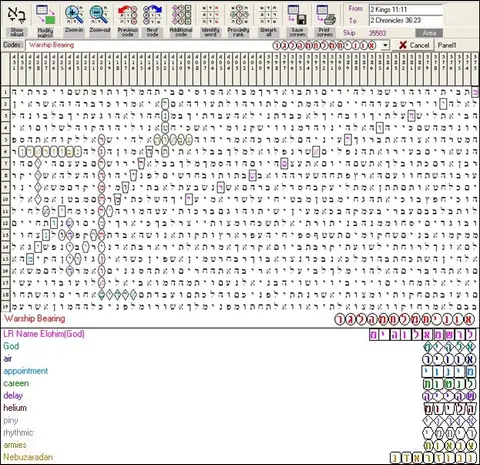480x465 pixels.
Task: Click the Codes: label
Action: [13, 45]
